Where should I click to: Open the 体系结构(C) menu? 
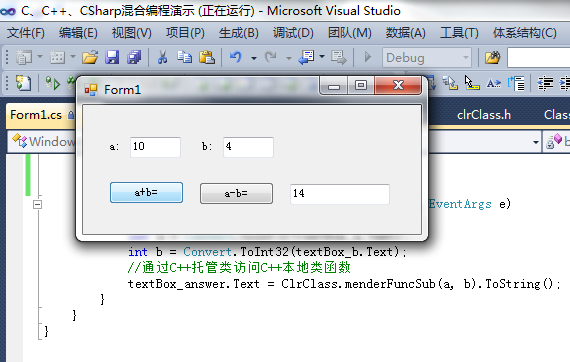[525, 33]
